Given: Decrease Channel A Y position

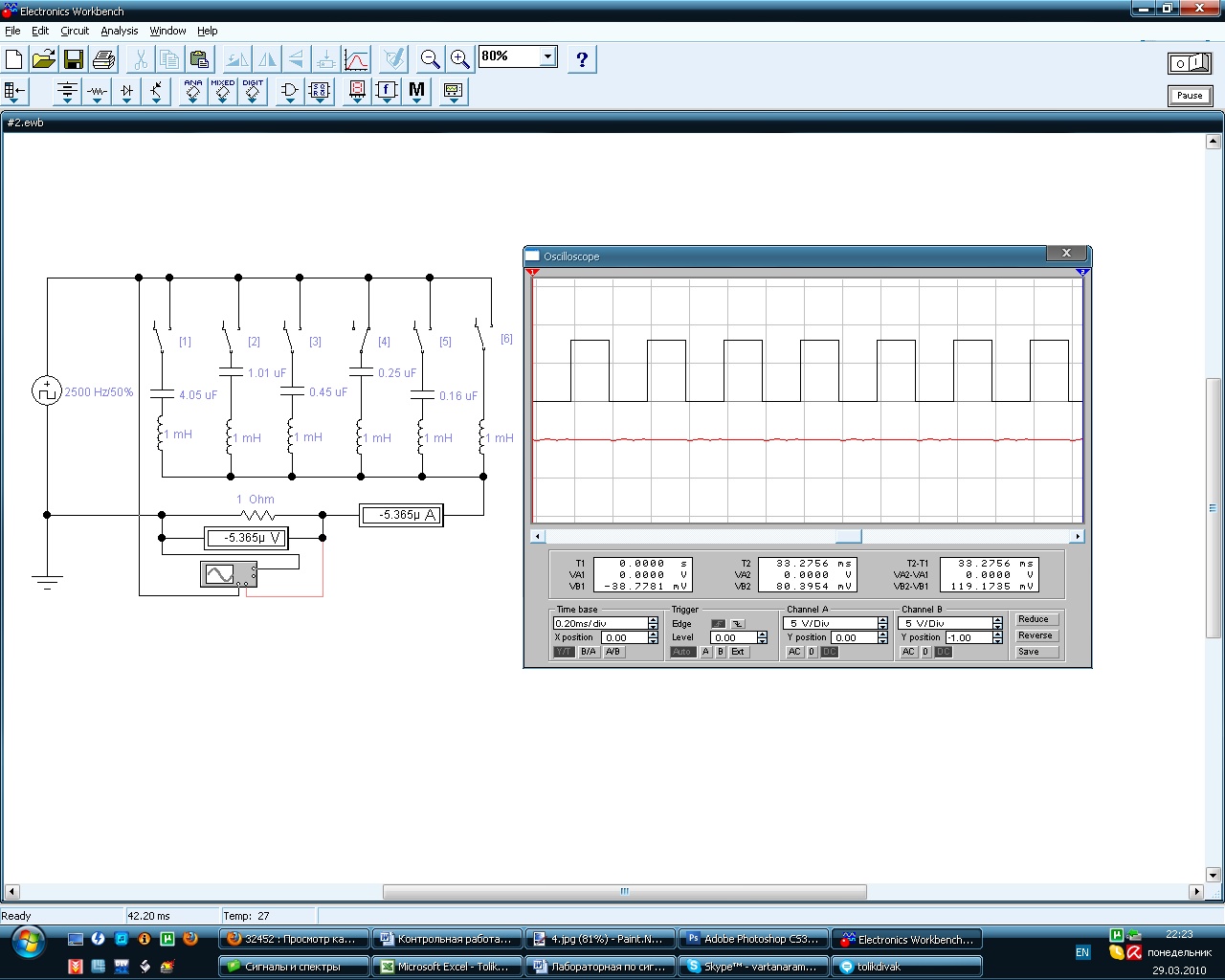Looking at the screenshot, I should point(882,640).
